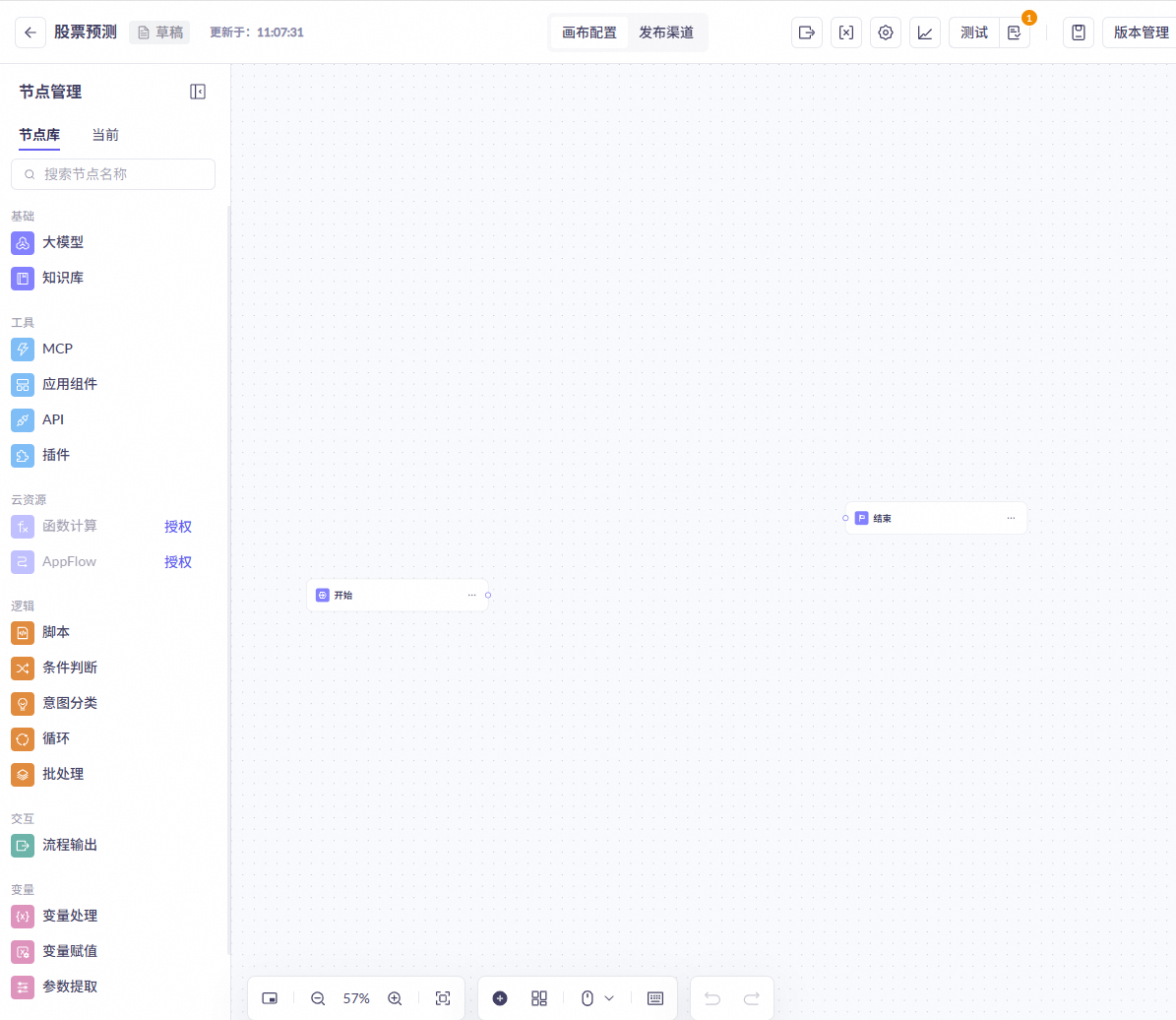Show keyboard shortcuts icon
The height and width of the screenshot is (1020, 1176).
point(655,998)
